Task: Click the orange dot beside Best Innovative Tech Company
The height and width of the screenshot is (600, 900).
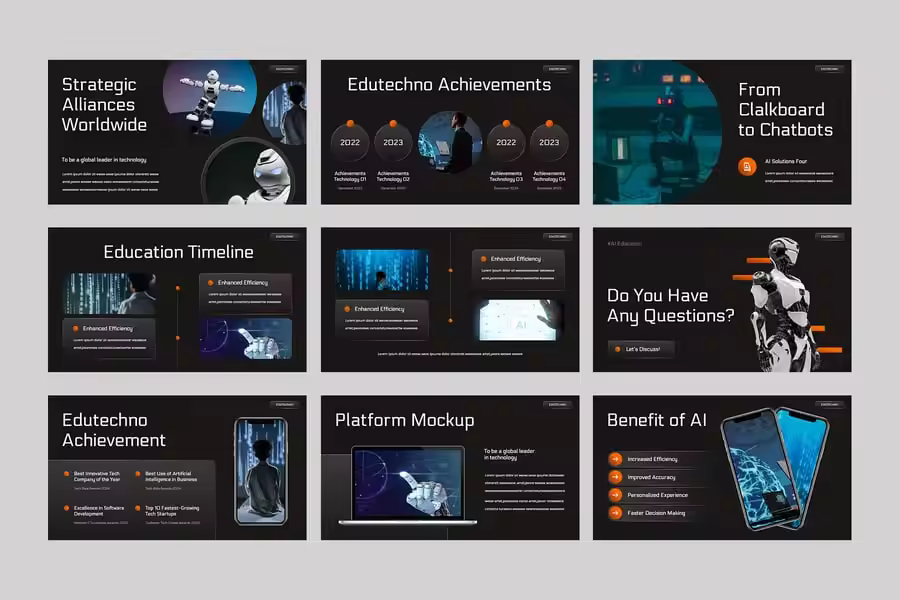Action: [x=66, y=474]
